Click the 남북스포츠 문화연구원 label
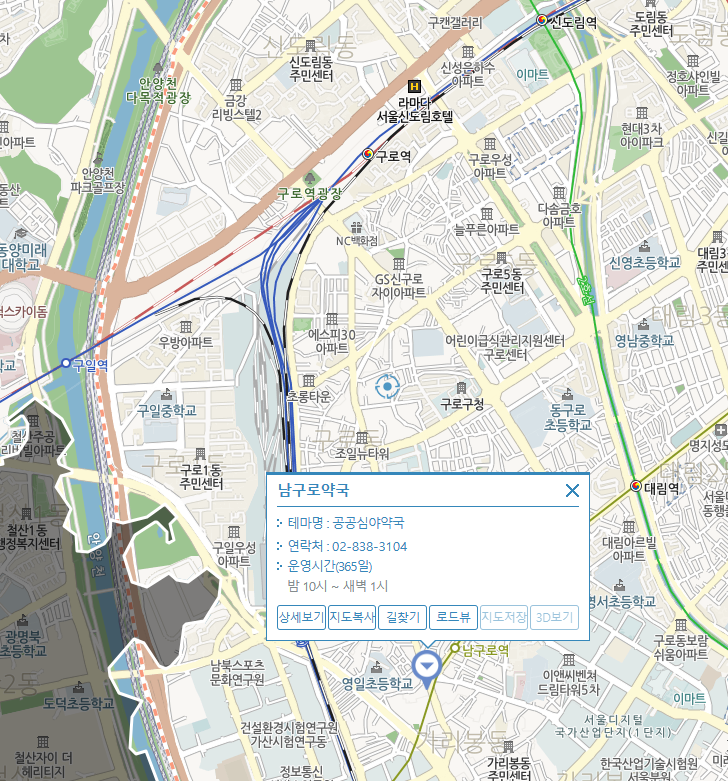728x781 pixels. tap(237, 672)
